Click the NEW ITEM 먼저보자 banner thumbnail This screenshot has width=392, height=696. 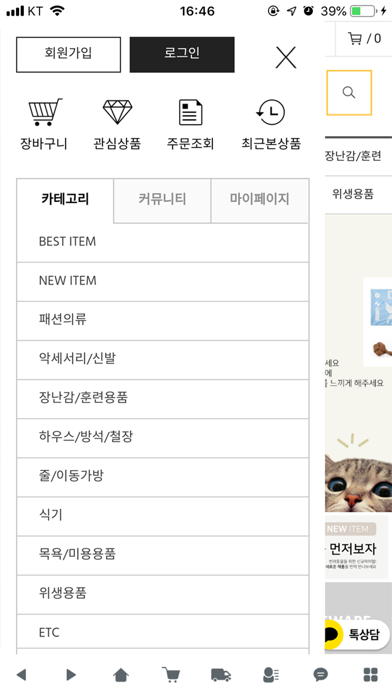[x=356, y=547]
